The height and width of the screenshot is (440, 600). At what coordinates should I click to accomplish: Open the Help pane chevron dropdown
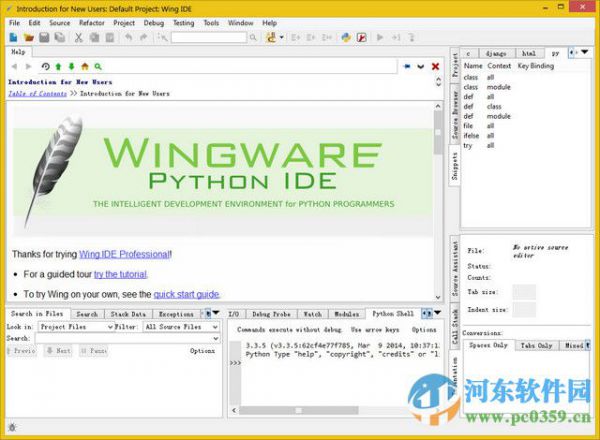coord(421,67)
